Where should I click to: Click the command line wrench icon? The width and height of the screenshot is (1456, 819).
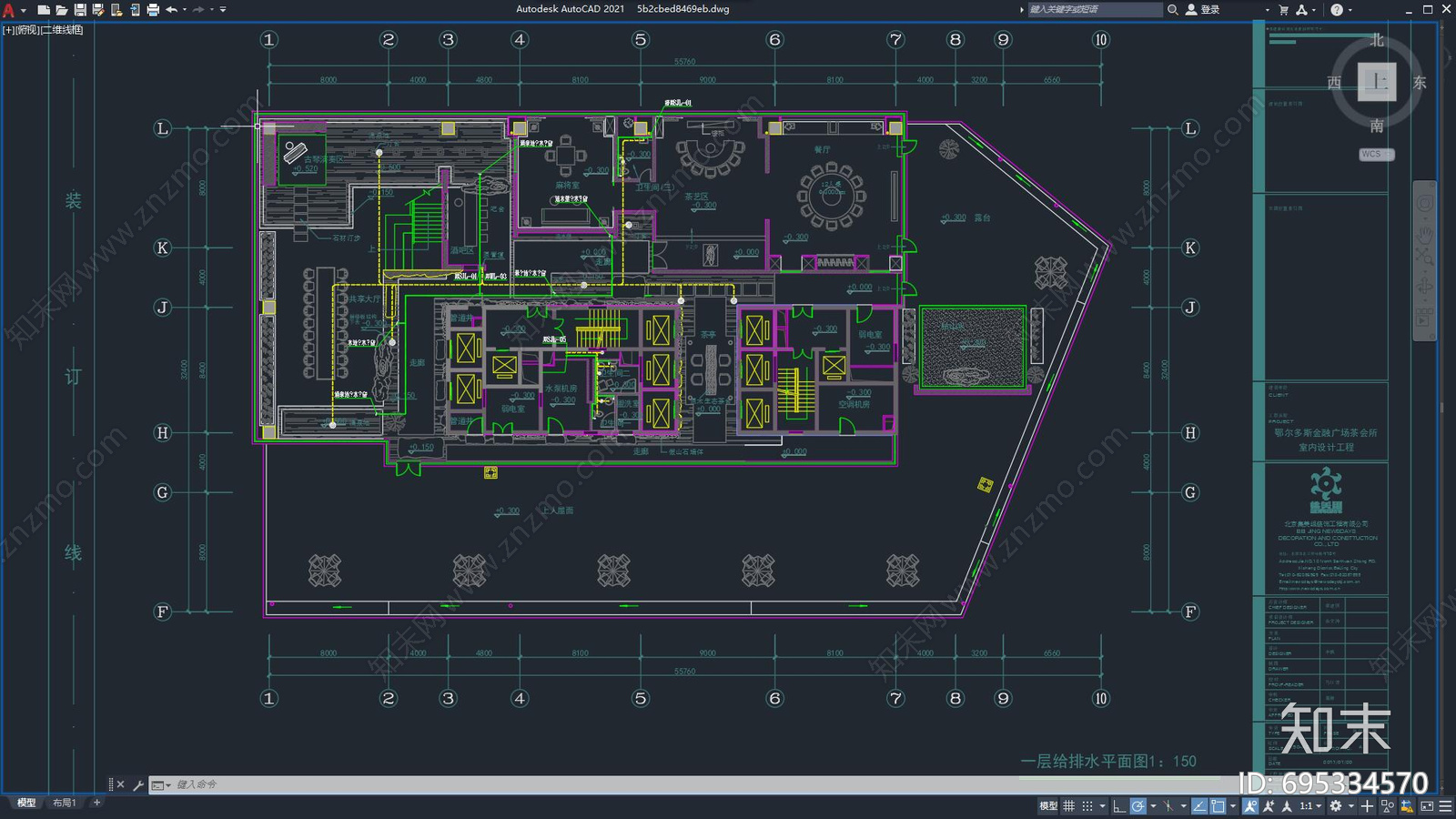138,784
